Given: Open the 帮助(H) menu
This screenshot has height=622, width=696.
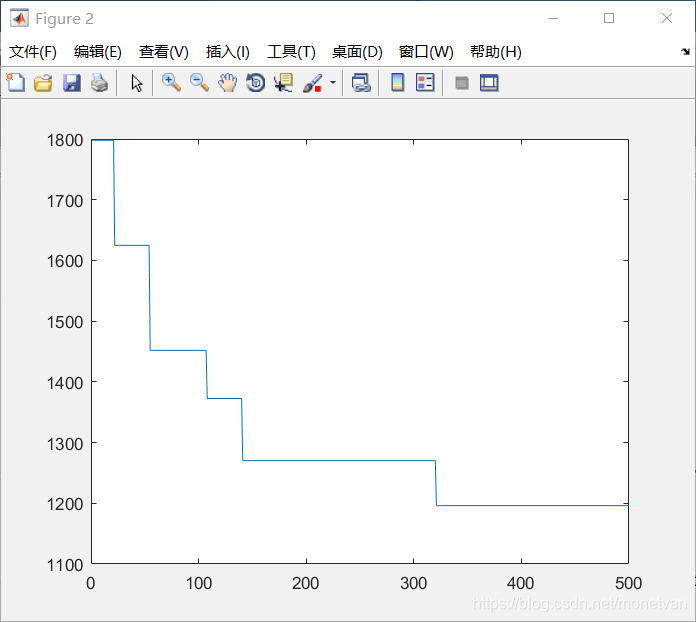Looking at the screenshot, I should click(496, 52).
